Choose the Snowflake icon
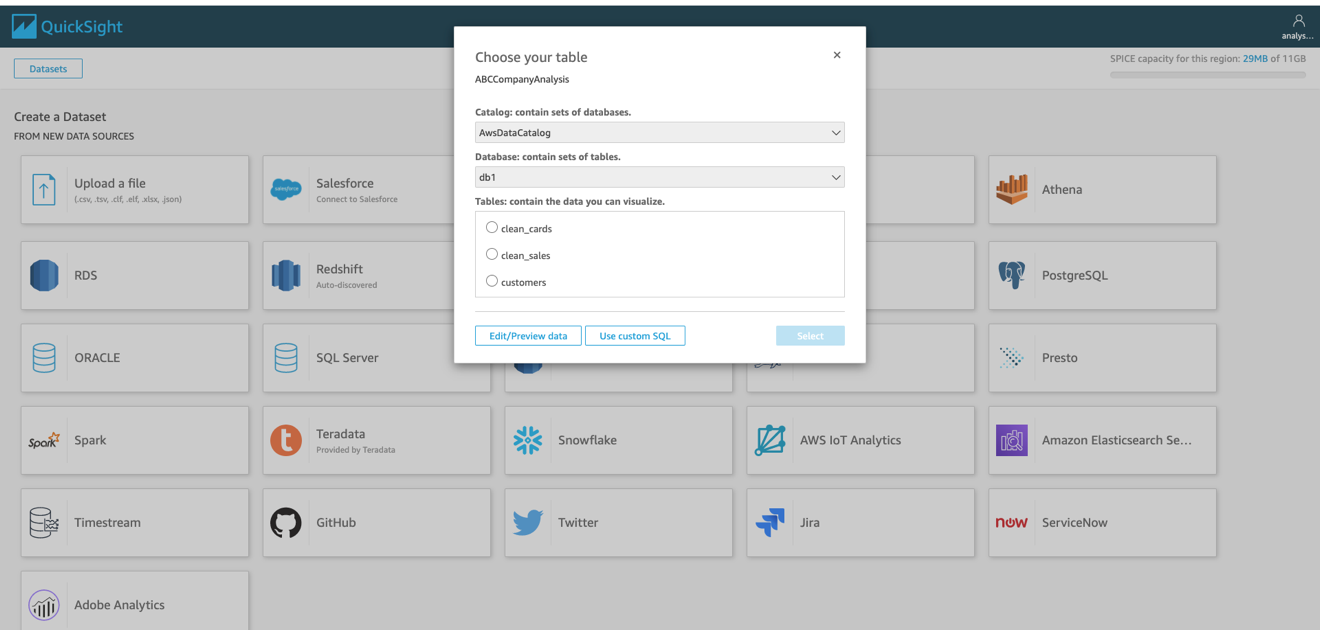1320x630 pixels. (x=528, y=440)
